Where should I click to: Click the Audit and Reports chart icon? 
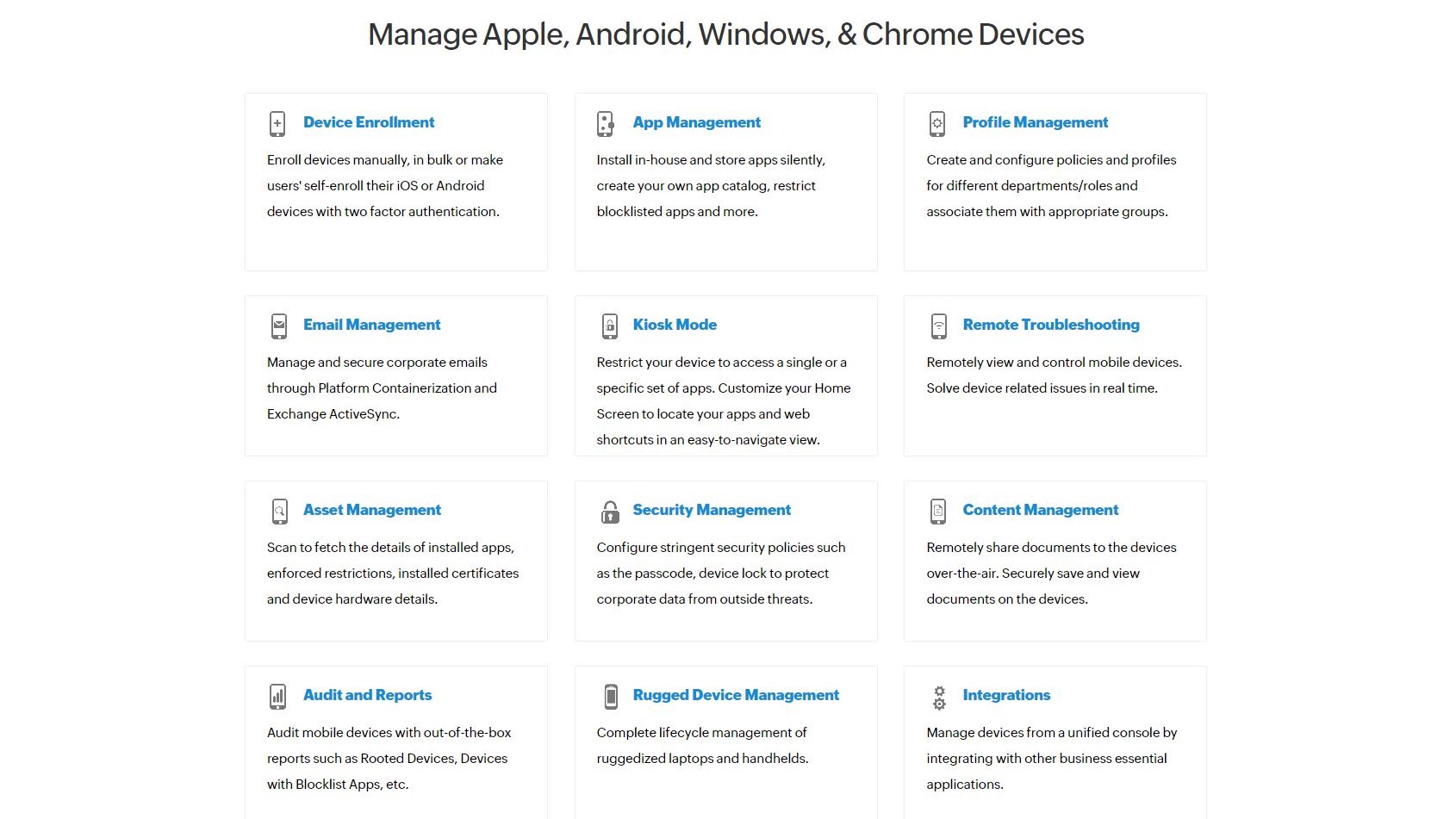pos(277,696)
